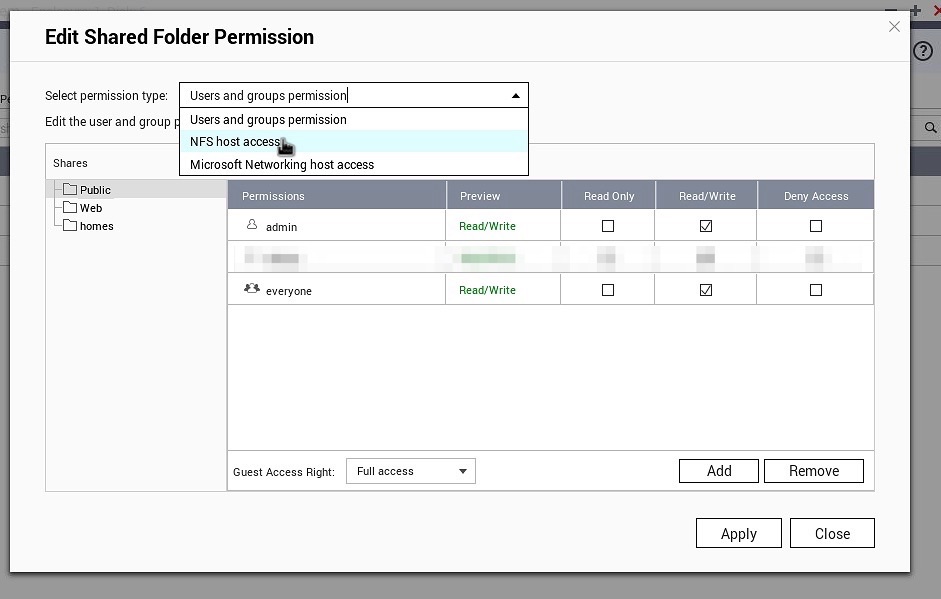The height and width of the screenshot is (599, 941).
Task: Enable Read Only for admin
Action: (x=608, y=226)
